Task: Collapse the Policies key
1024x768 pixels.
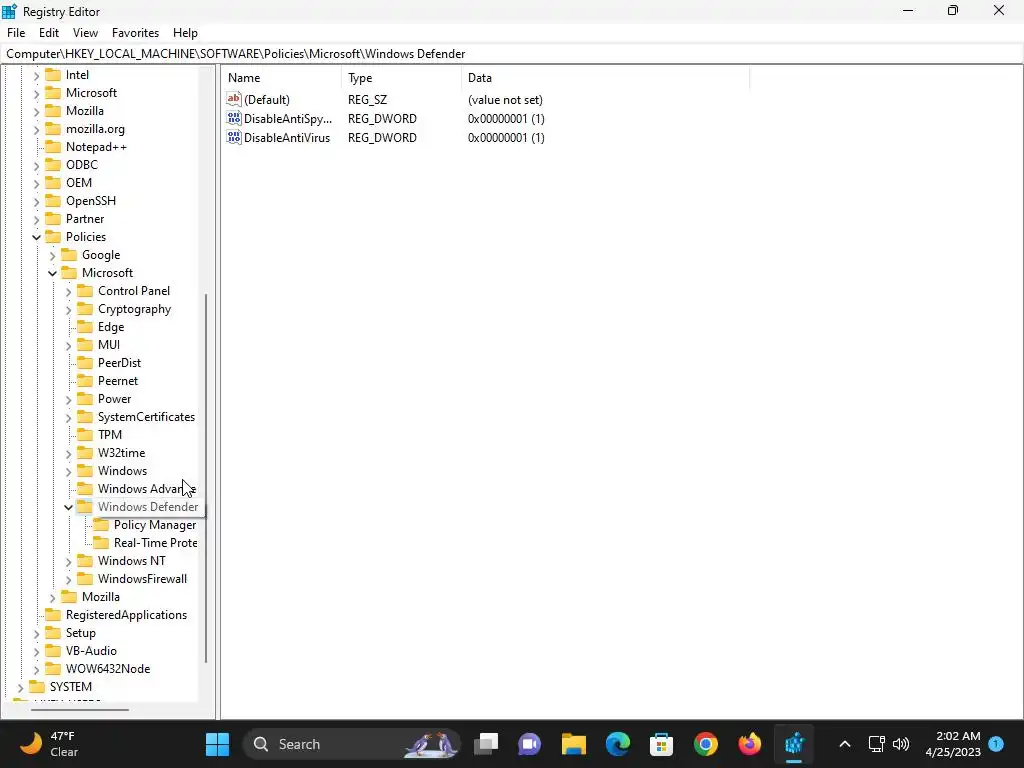Action: coord(37,237)
